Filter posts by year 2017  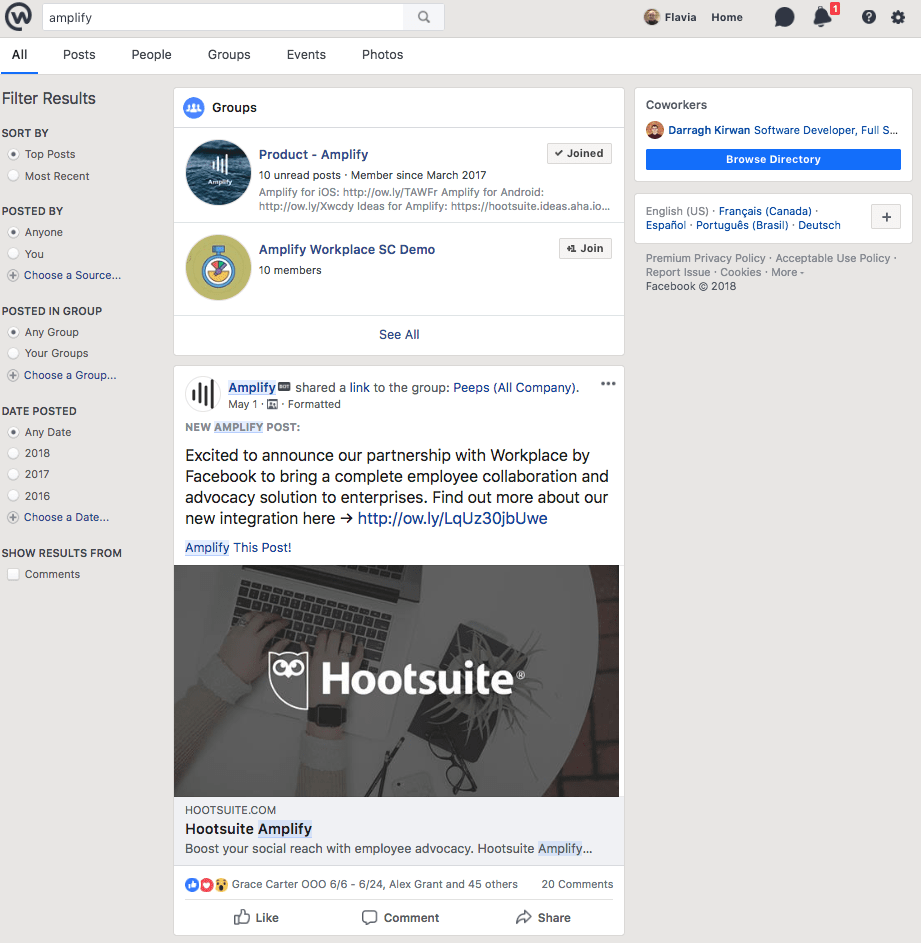point(13,474)
